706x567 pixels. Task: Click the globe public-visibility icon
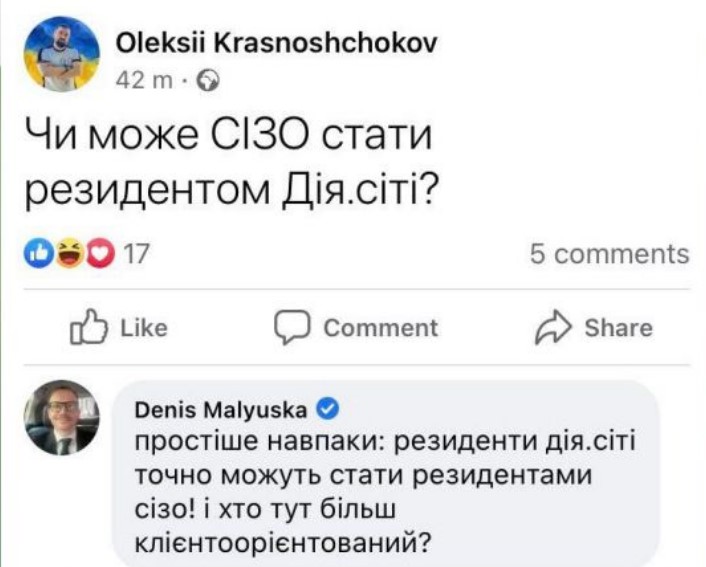(208, 81)
